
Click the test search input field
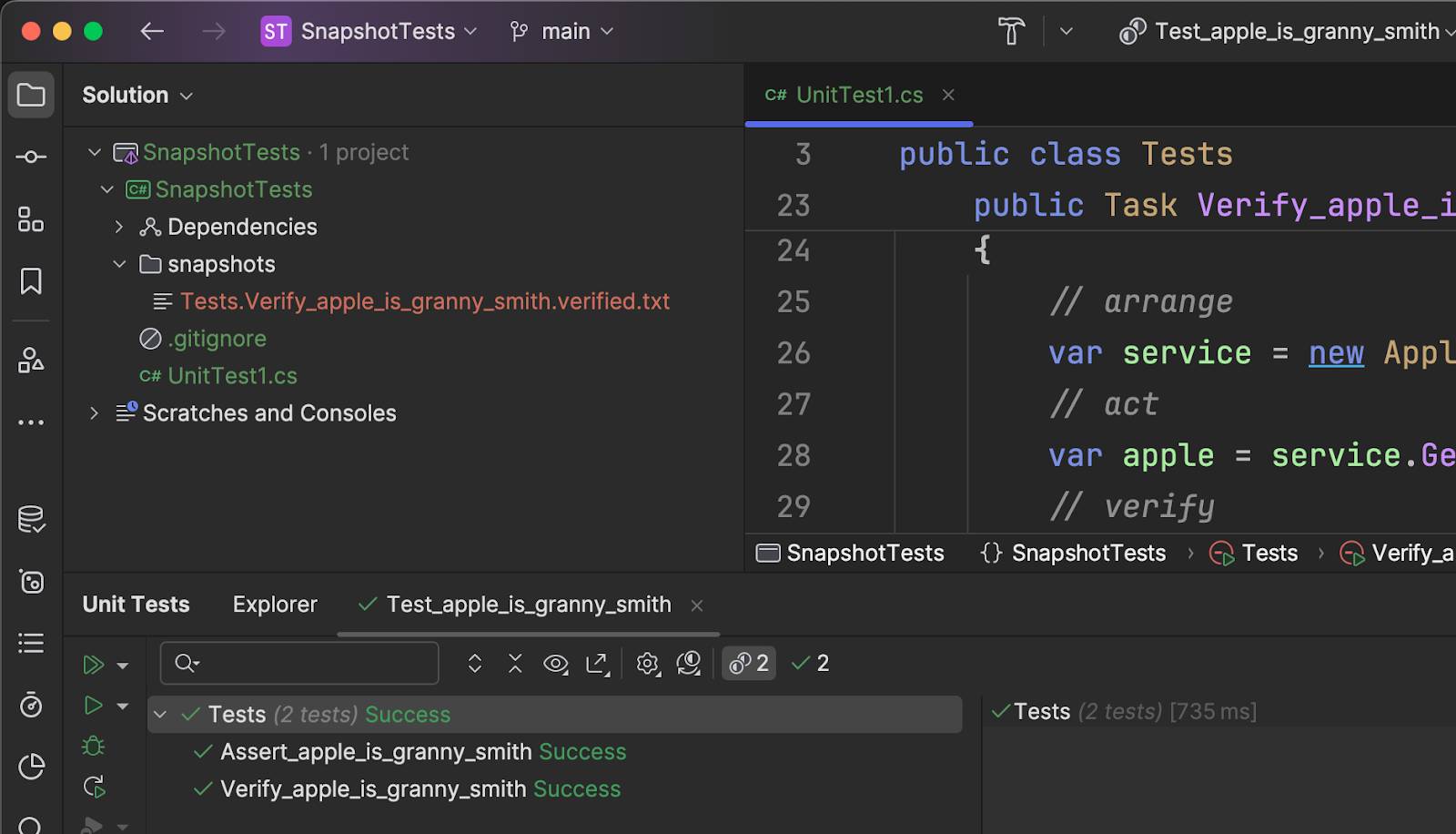click(299, 664)
